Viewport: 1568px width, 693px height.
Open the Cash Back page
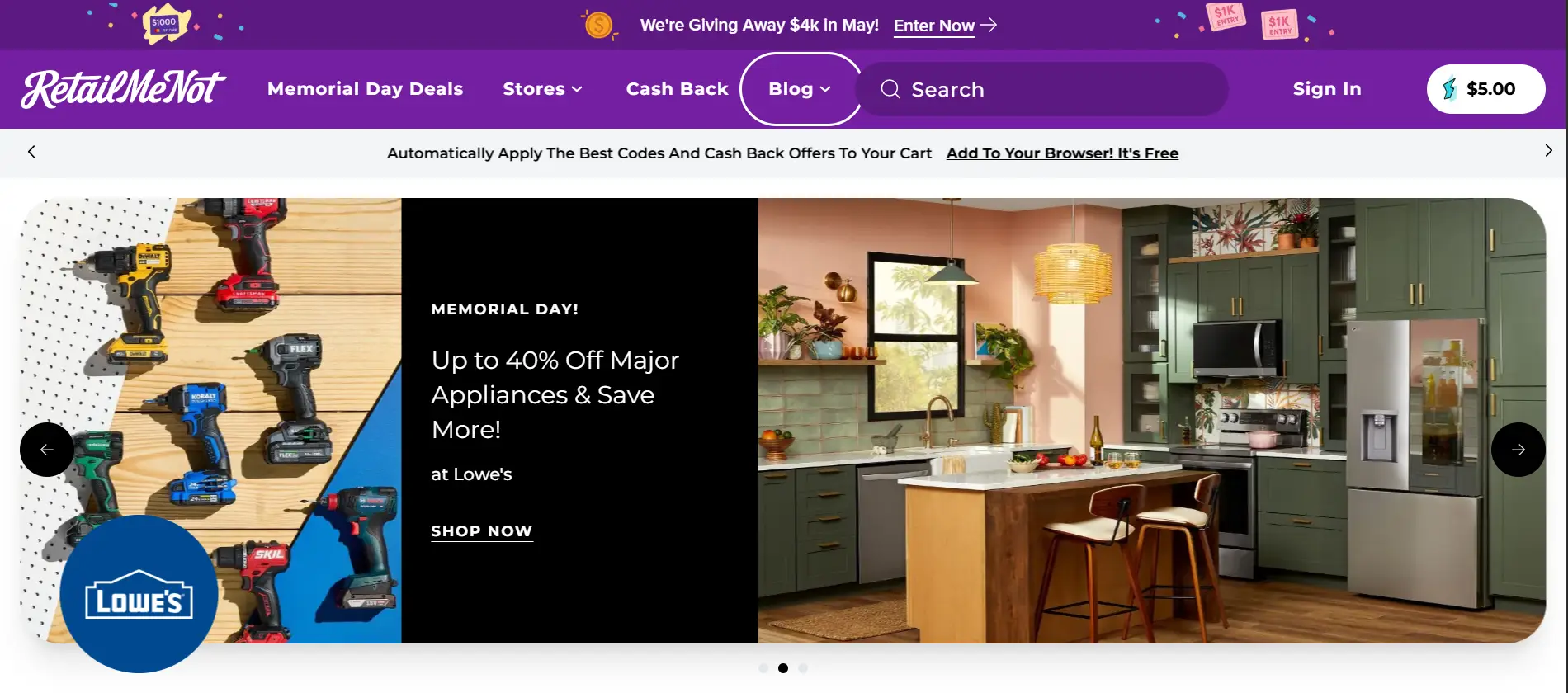coord(677,89)
